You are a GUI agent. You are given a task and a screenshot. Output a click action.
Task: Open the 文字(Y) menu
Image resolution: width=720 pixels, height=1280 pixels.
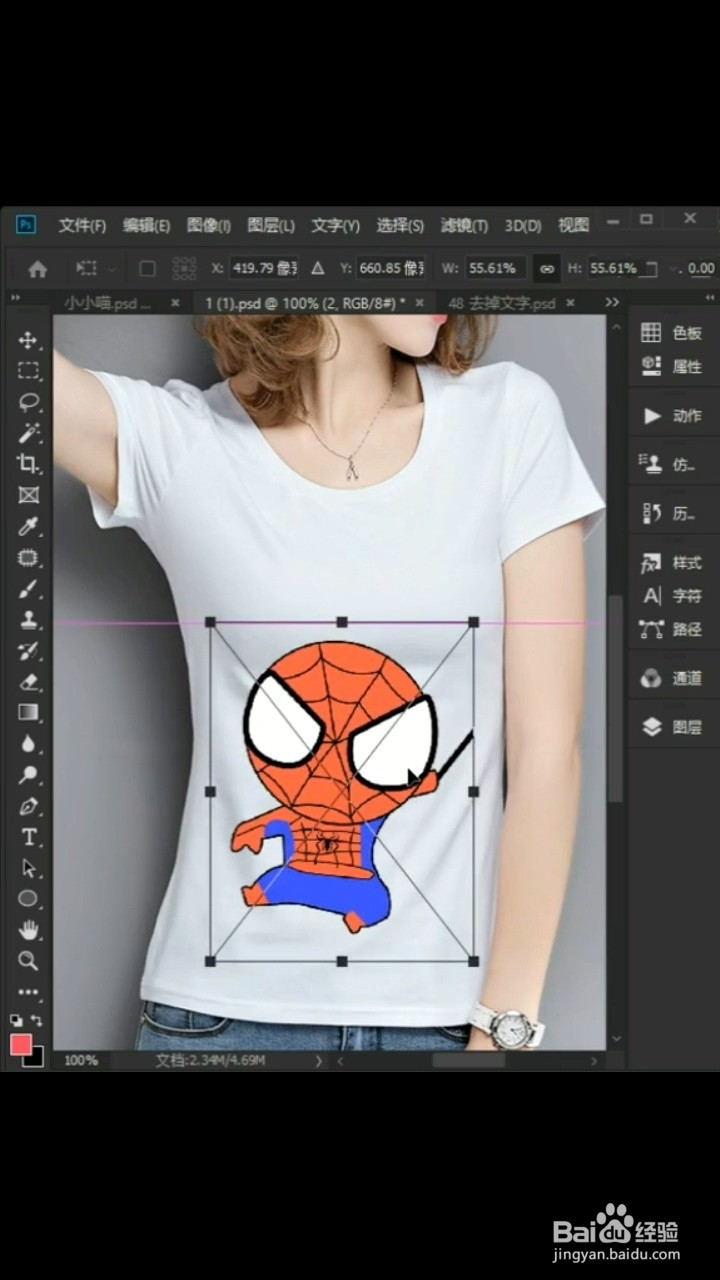point(335,225)
